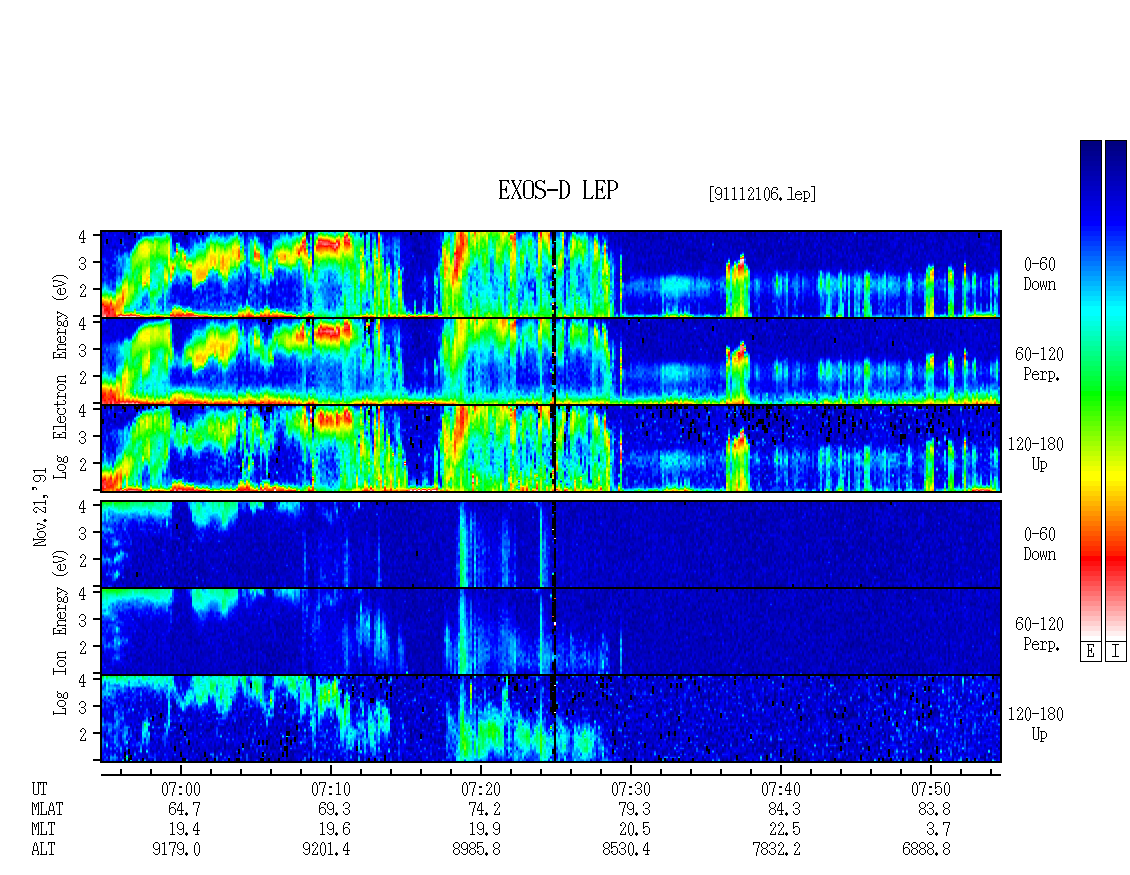
Task: Click the MLT value 19.9
Action: (x=484, y=830)
